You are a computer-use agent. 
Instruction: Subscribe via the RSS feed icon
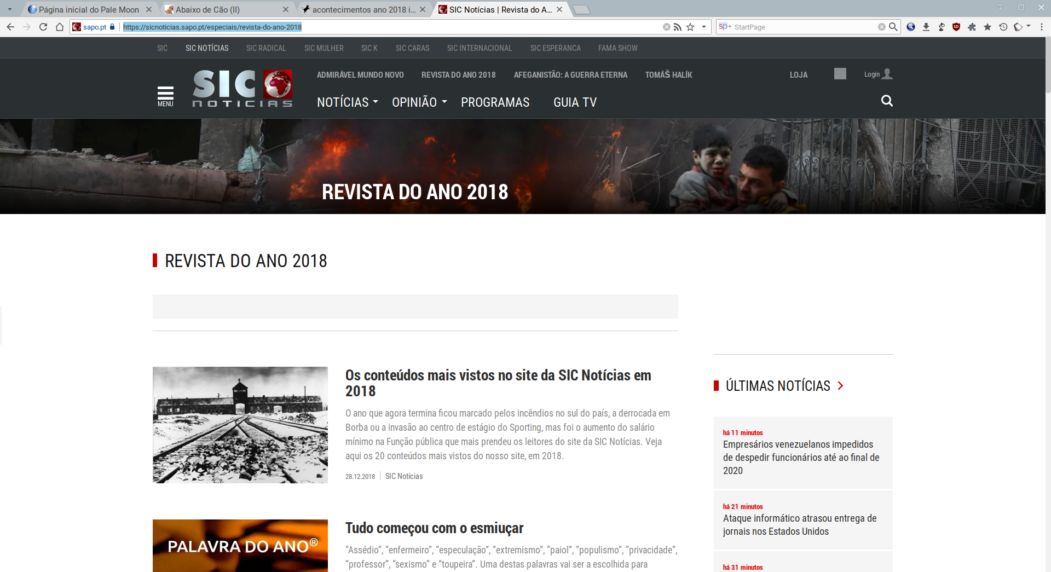678,27
